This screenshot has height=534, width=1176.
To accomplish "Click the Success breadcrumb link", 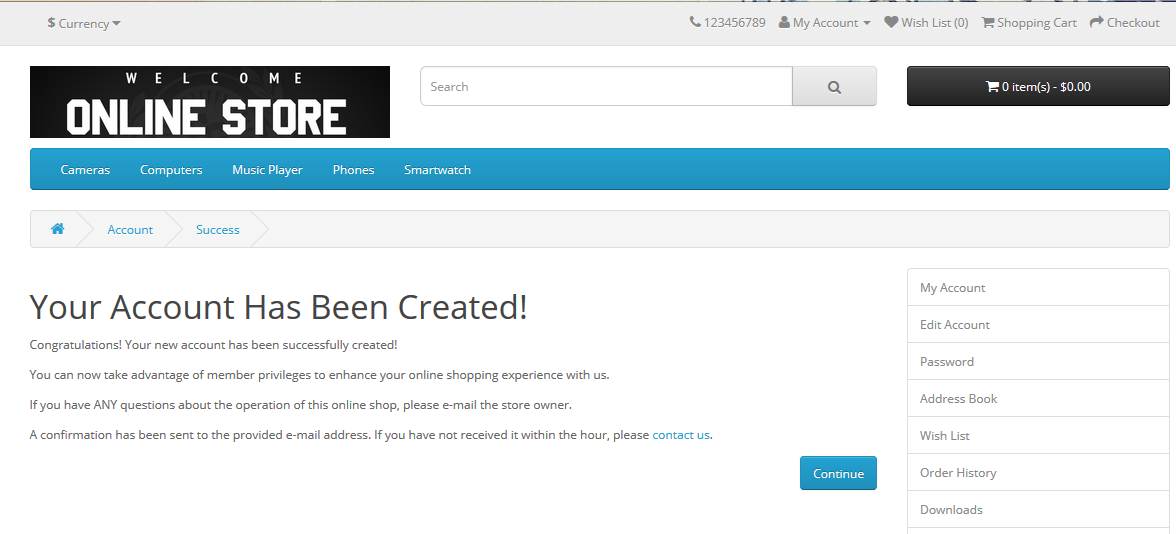I will coord(218,230).
